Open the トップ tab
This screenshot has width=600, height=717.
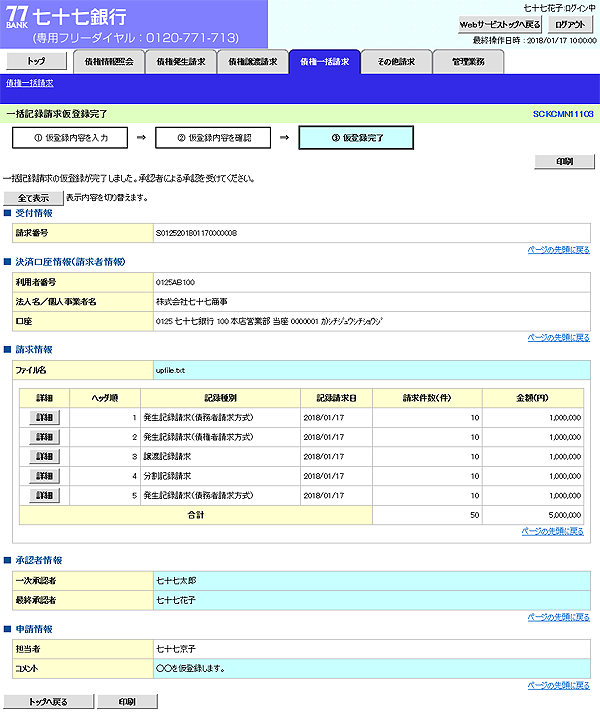pos(37,61)
